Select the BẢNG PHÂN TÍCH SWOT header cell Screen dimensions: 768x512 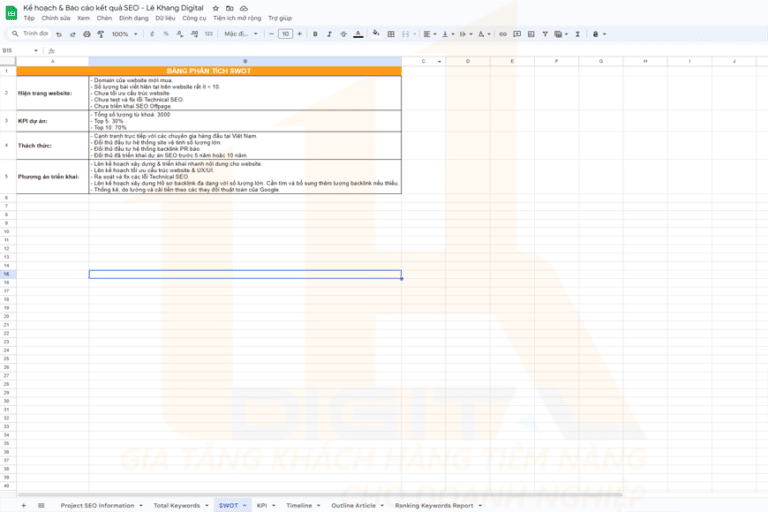(209, 71)
